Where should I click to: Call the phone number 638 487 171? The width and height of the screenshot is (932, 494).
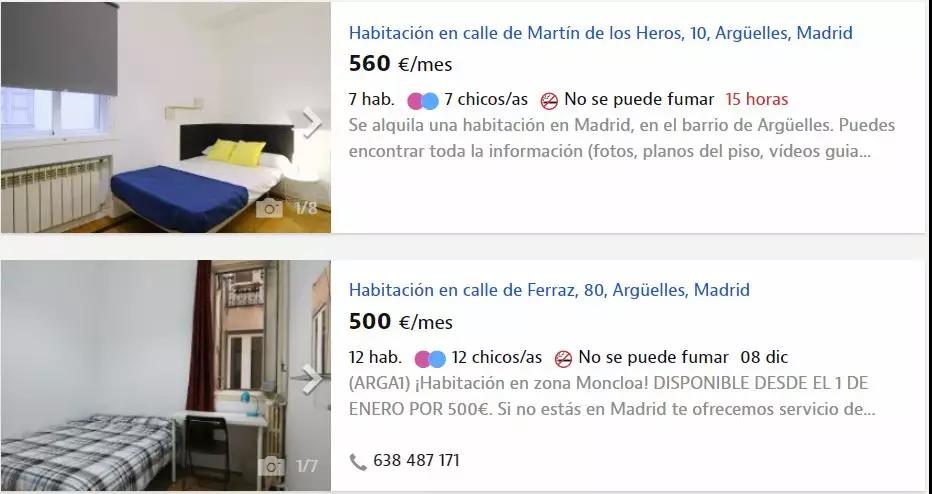click(416, 461)
